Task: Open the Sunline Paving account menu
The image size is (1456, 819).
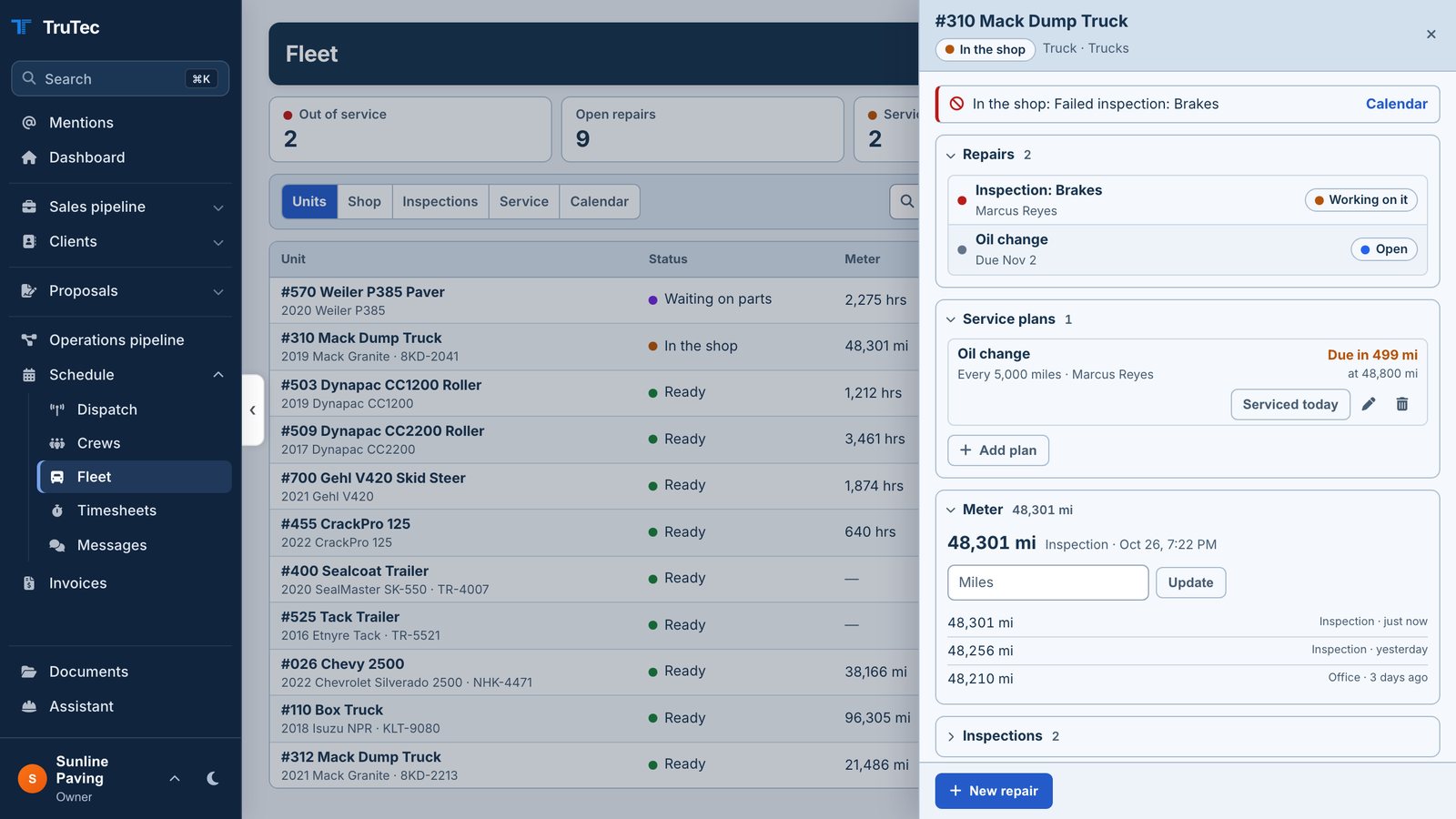Action: (x=100, y=778)
